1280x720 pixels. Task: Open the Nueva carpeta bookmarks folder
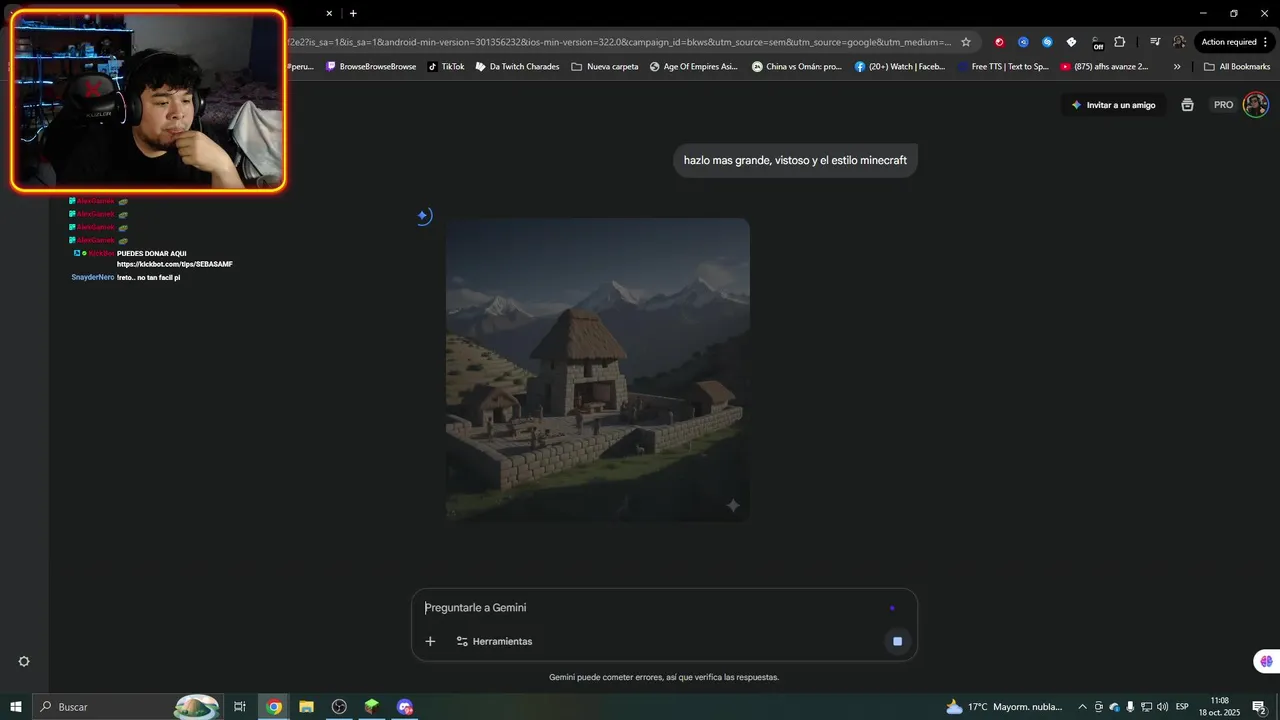pyautogui.click(x=604, y=67)
